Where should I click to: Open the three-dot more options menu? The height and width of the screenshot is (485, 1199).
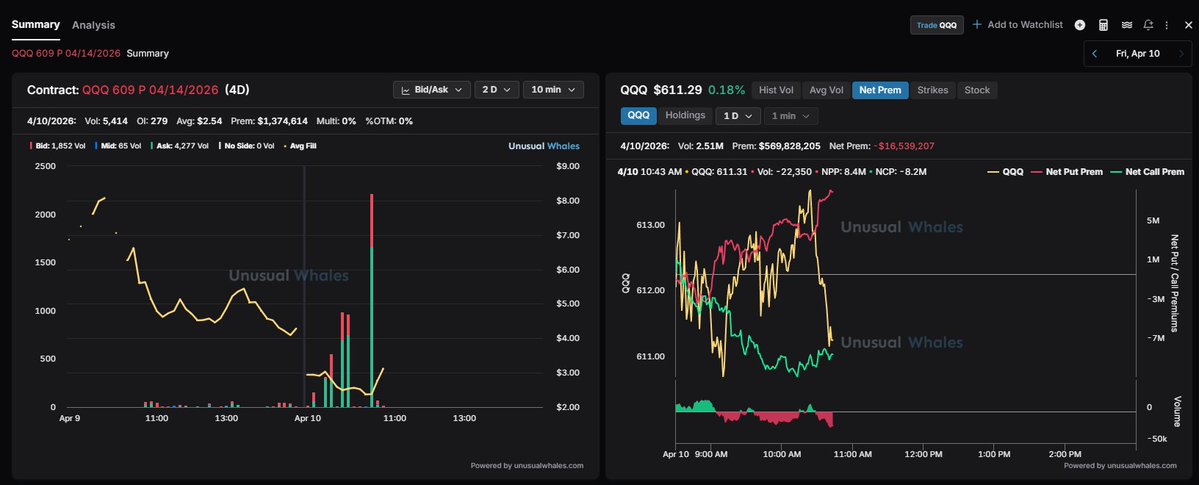1167,25
